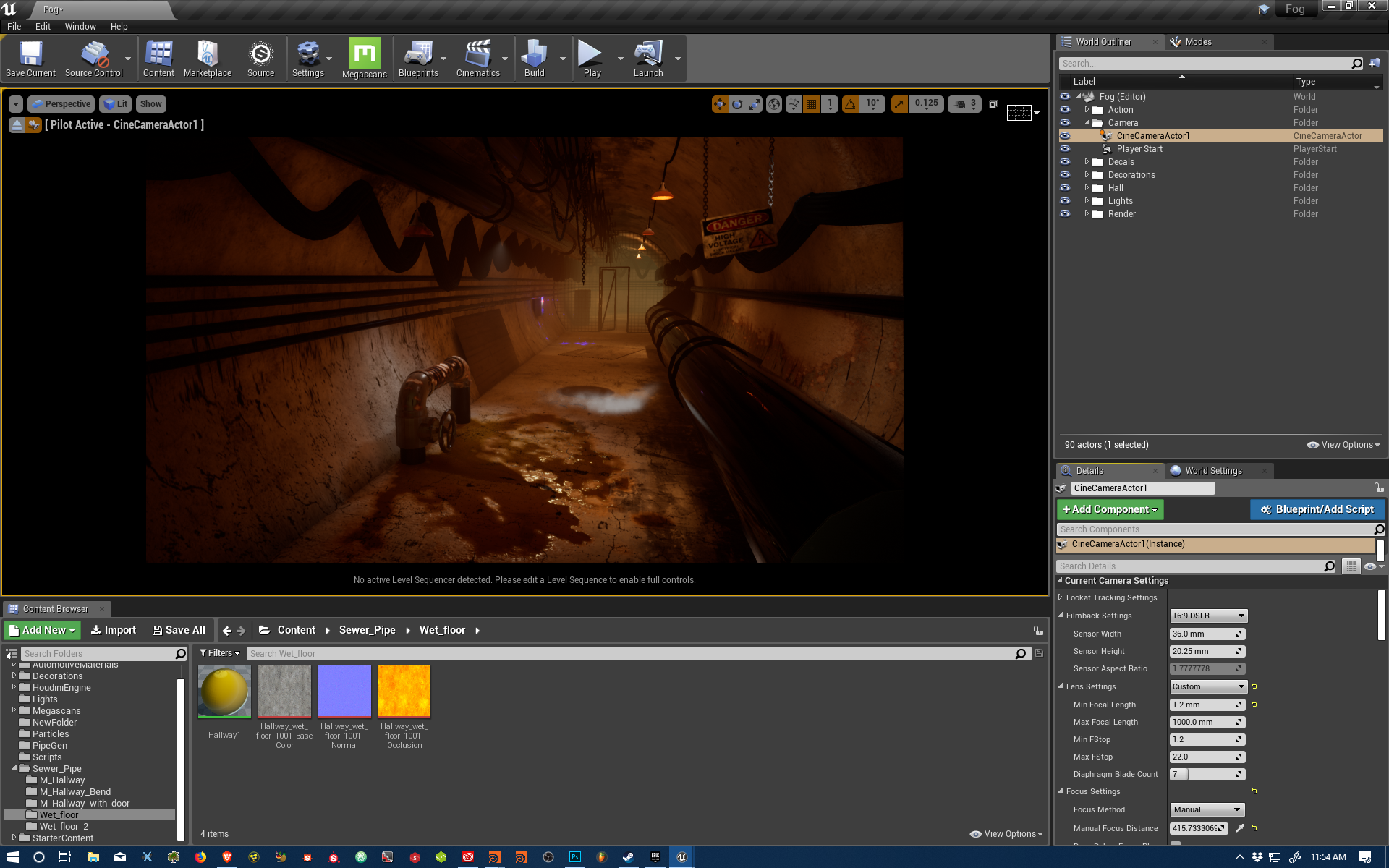Click the Import button in Content Browser

114,630
